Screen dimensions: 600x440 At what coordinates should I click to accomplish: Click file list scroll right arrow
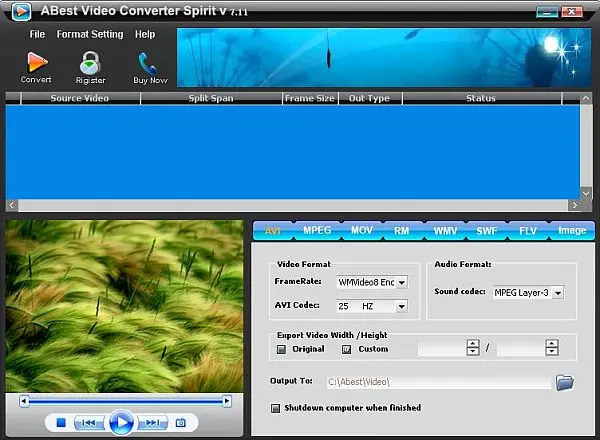point(574,205)
